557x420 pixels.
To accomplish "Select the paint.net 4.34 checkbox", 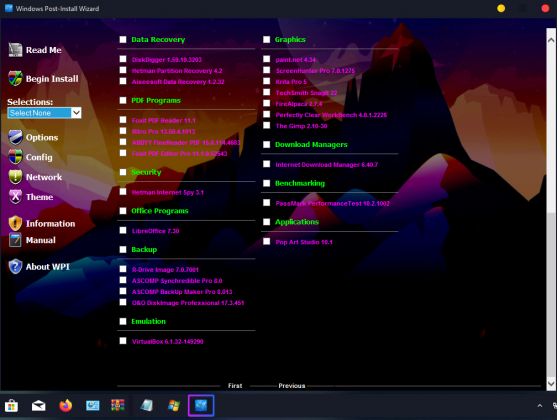I will coord(266,59).
